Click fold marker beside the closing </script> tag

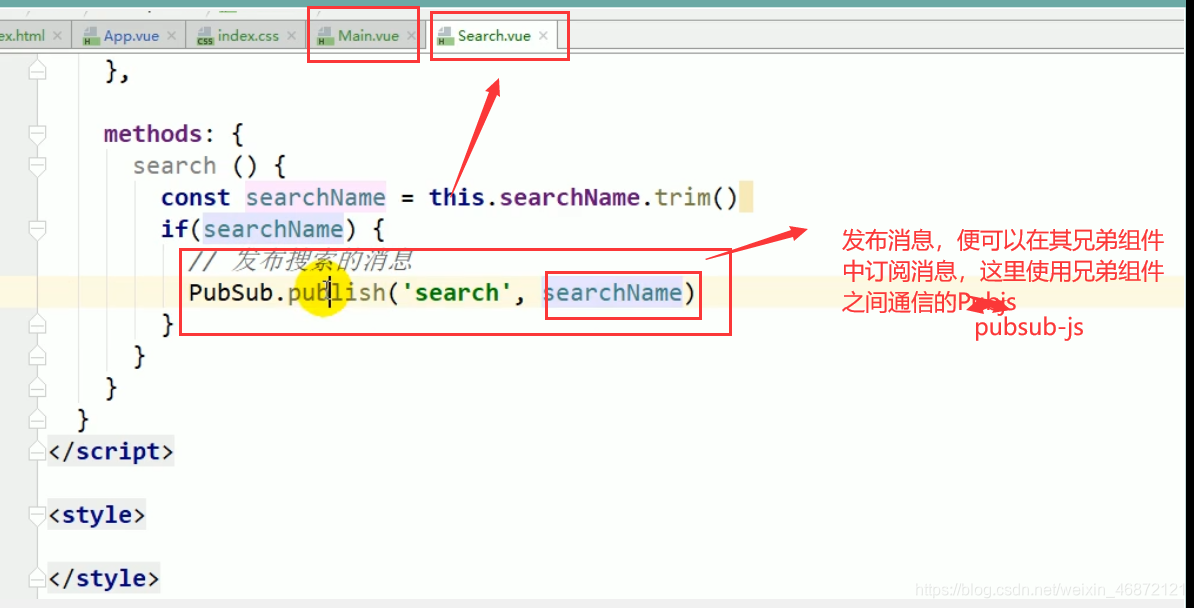point(37,452)
